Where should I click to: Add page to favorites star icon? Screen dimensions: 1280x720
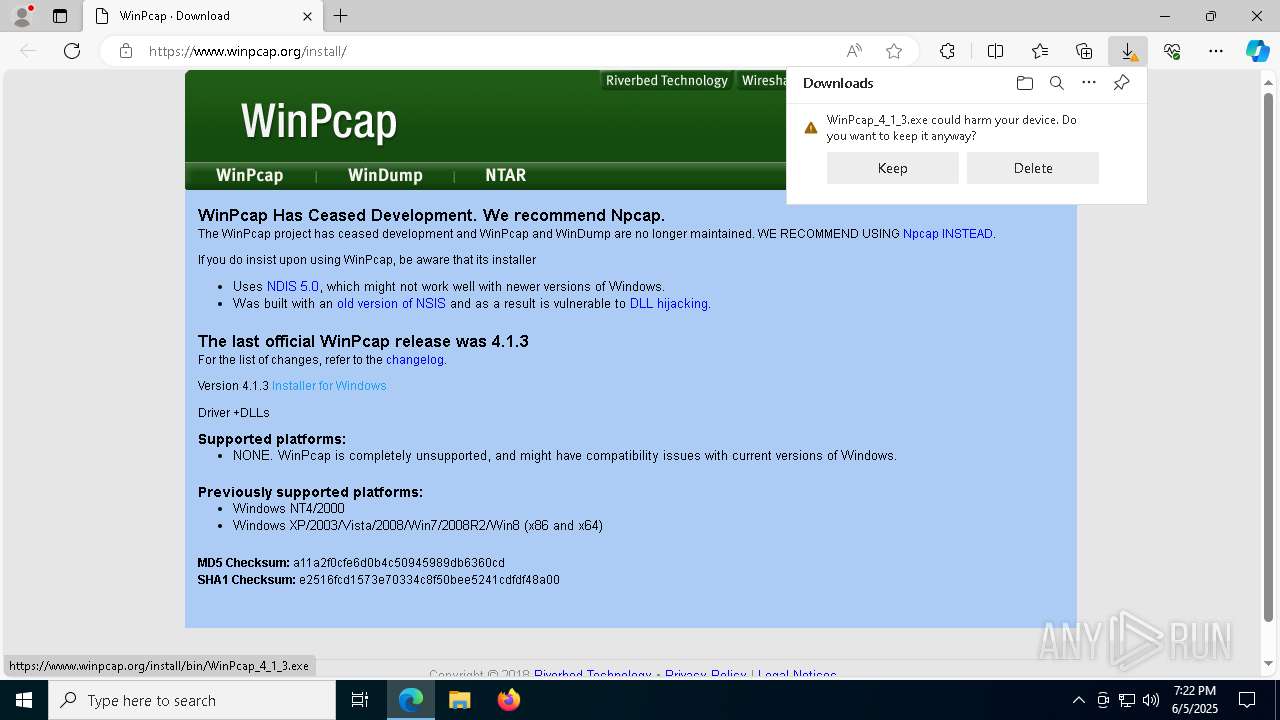coord(894,51)
